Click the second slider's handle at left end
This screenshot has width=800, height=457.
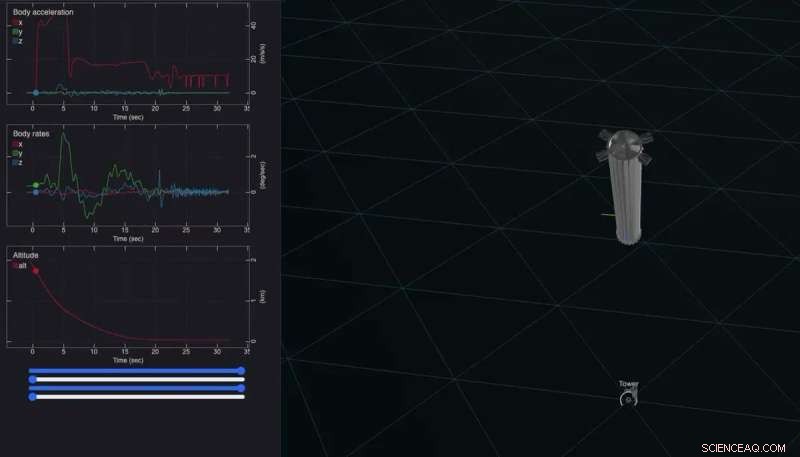pos(33,379)
